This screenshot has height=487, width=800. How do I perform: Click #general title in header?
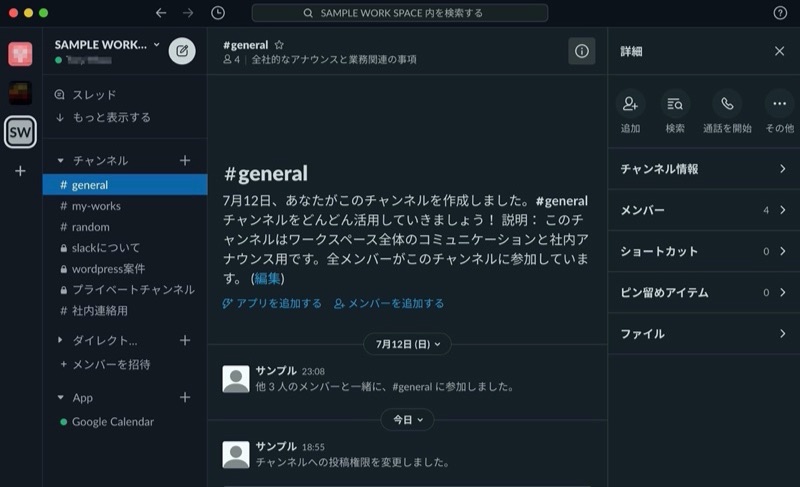pos(245,45)
